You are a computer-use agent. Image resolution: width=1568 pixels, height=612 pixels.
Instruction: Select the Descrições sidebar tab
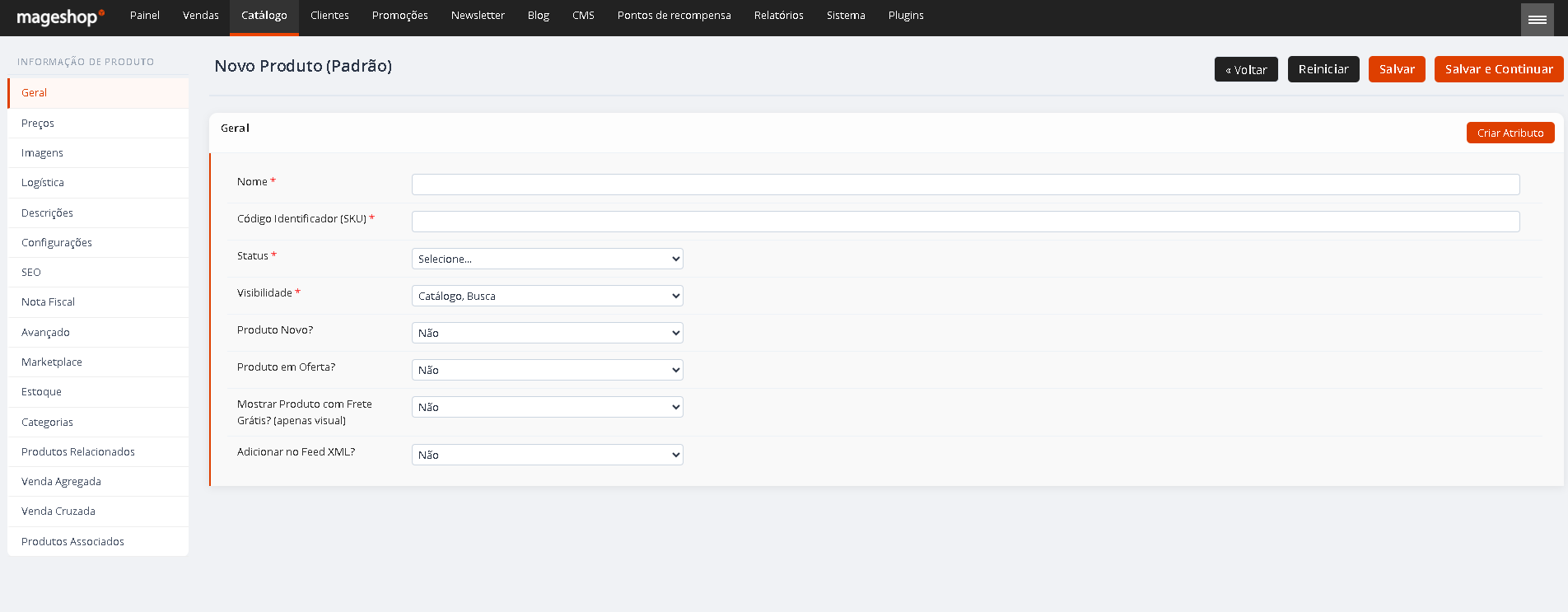pos(98,213)
